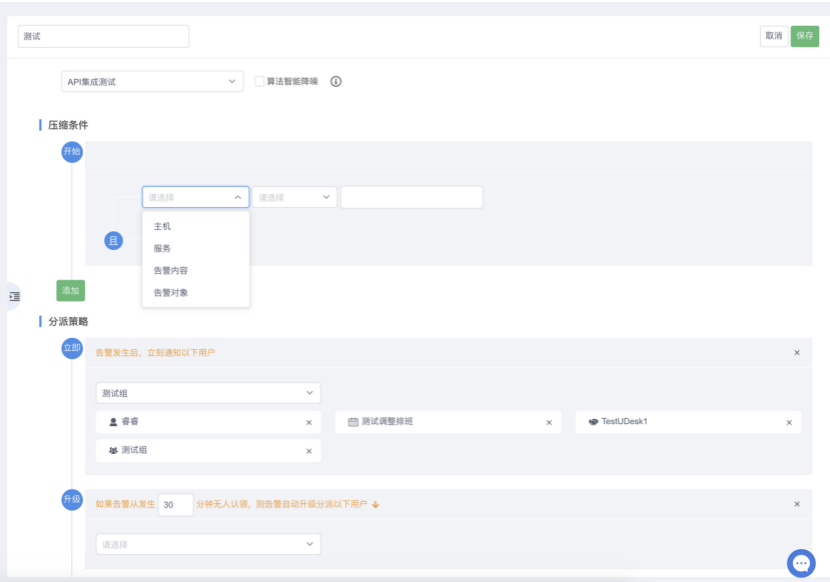Click the 取消 cancel button

tap(774, 36)
